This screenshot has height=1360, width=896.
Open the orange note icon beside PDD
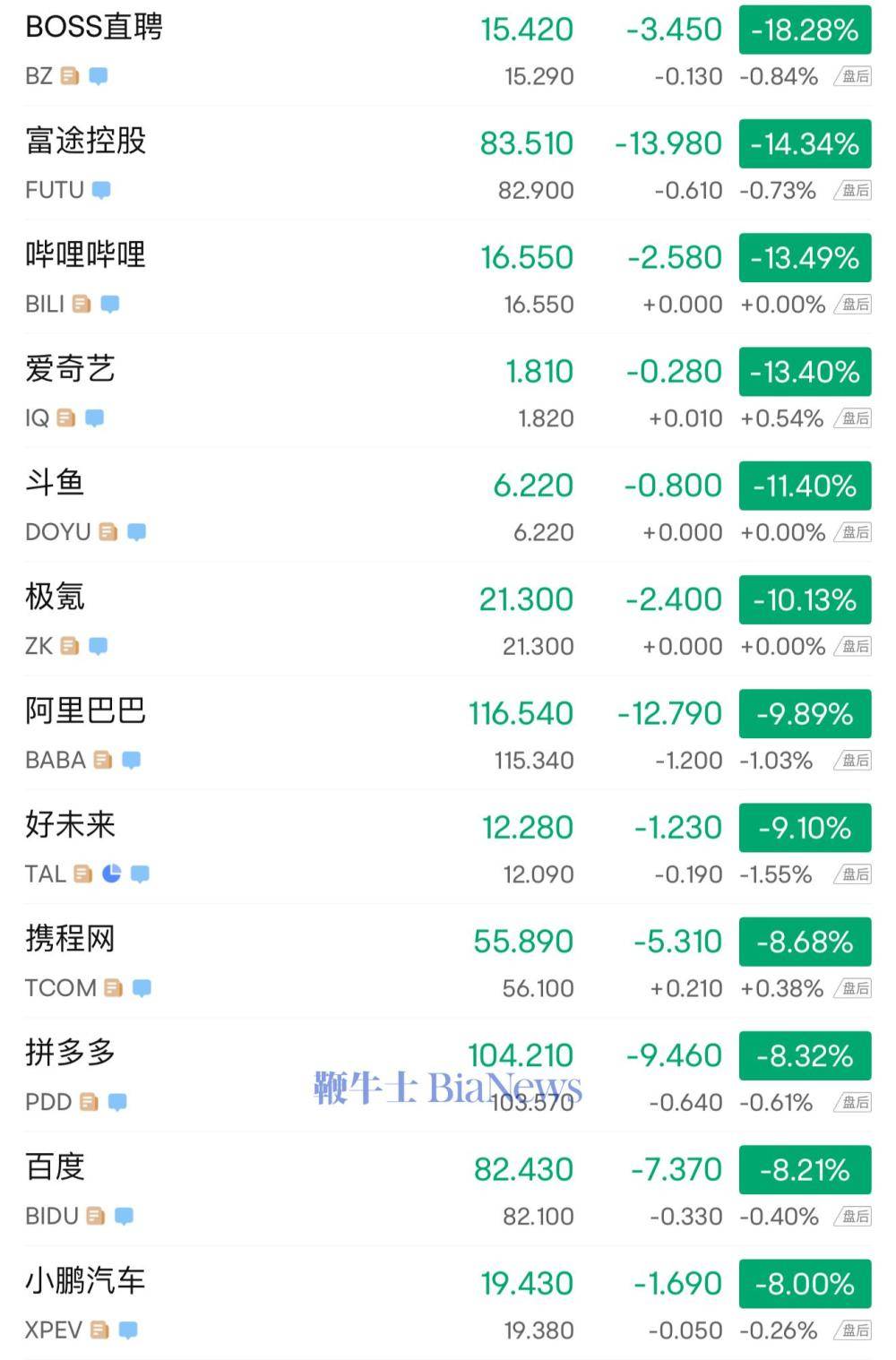pyautogui.click(x=89, y=1102)
